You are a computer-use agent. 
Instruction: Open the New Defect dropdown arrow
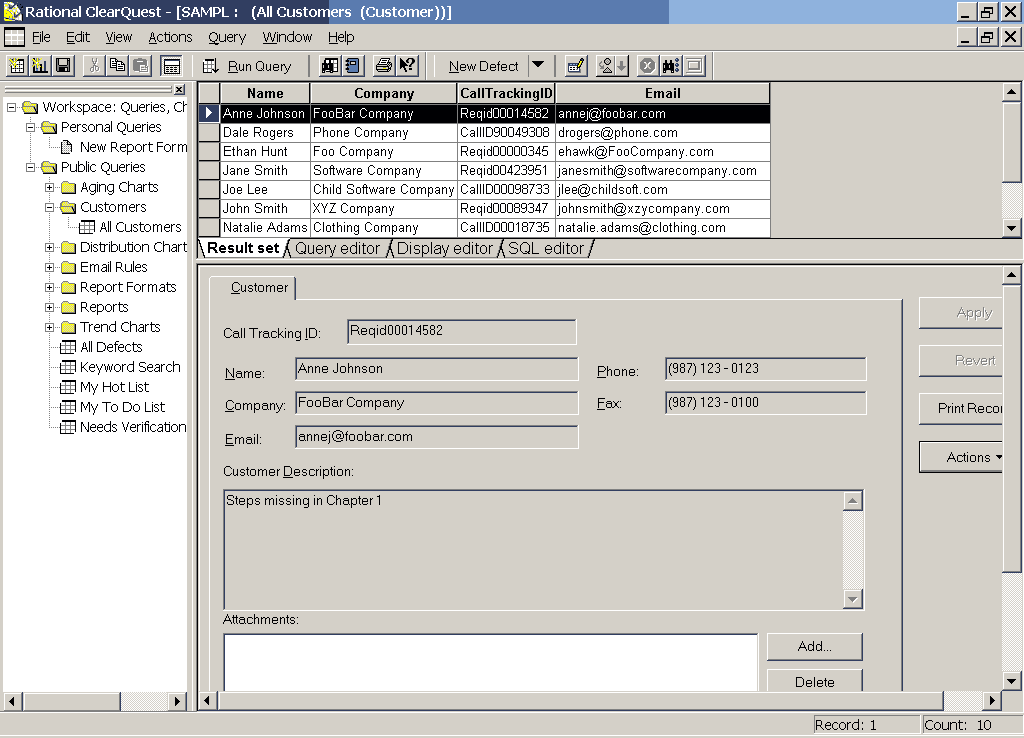(538, 65)
